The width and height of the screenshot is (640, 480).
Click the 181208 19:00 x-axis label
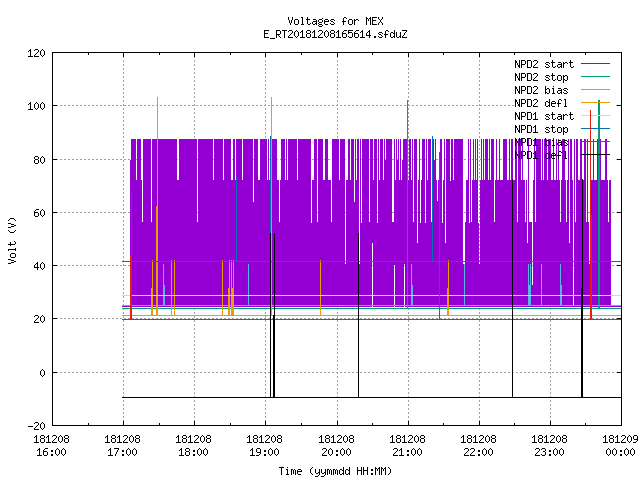264,445
